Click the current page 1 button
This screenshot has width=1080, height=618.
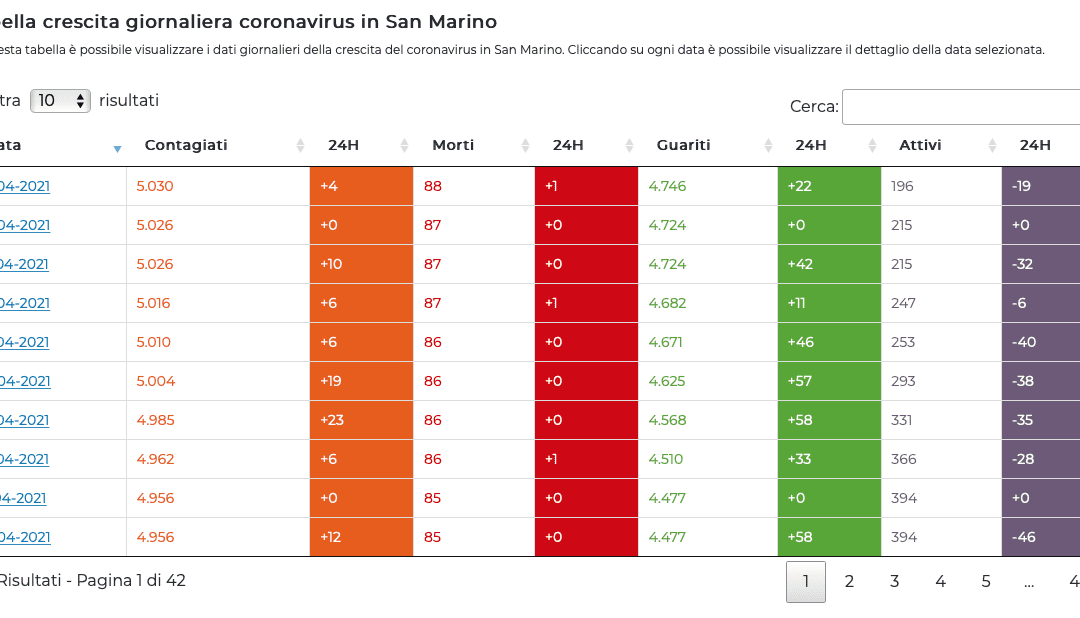pyautogui.click(x=806, y=582)
